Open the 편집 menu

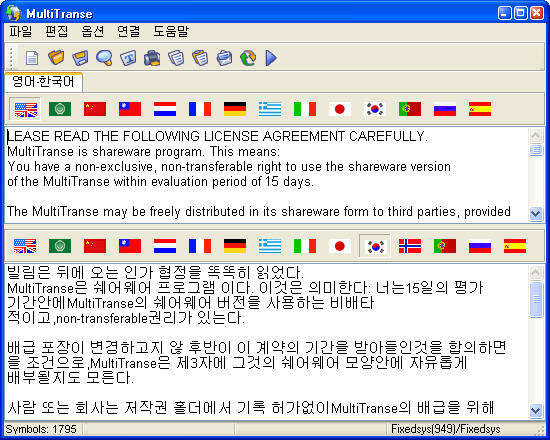tap(56, 32)
